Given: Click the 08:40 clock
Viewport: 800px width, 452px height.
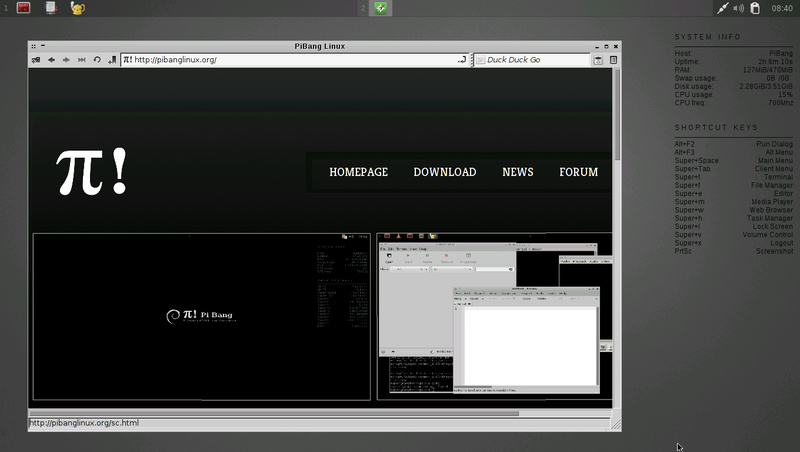Looking at the screenshot, I should pyautogui.click(x=782, y=8).
